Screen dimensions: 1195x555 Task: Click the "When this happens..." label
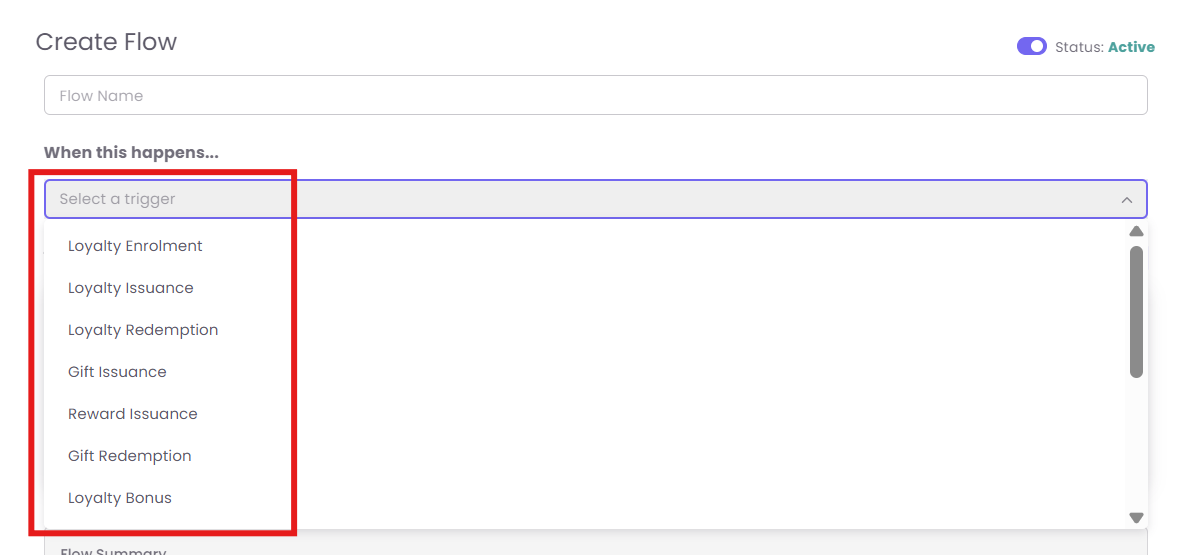coord(131,153)
